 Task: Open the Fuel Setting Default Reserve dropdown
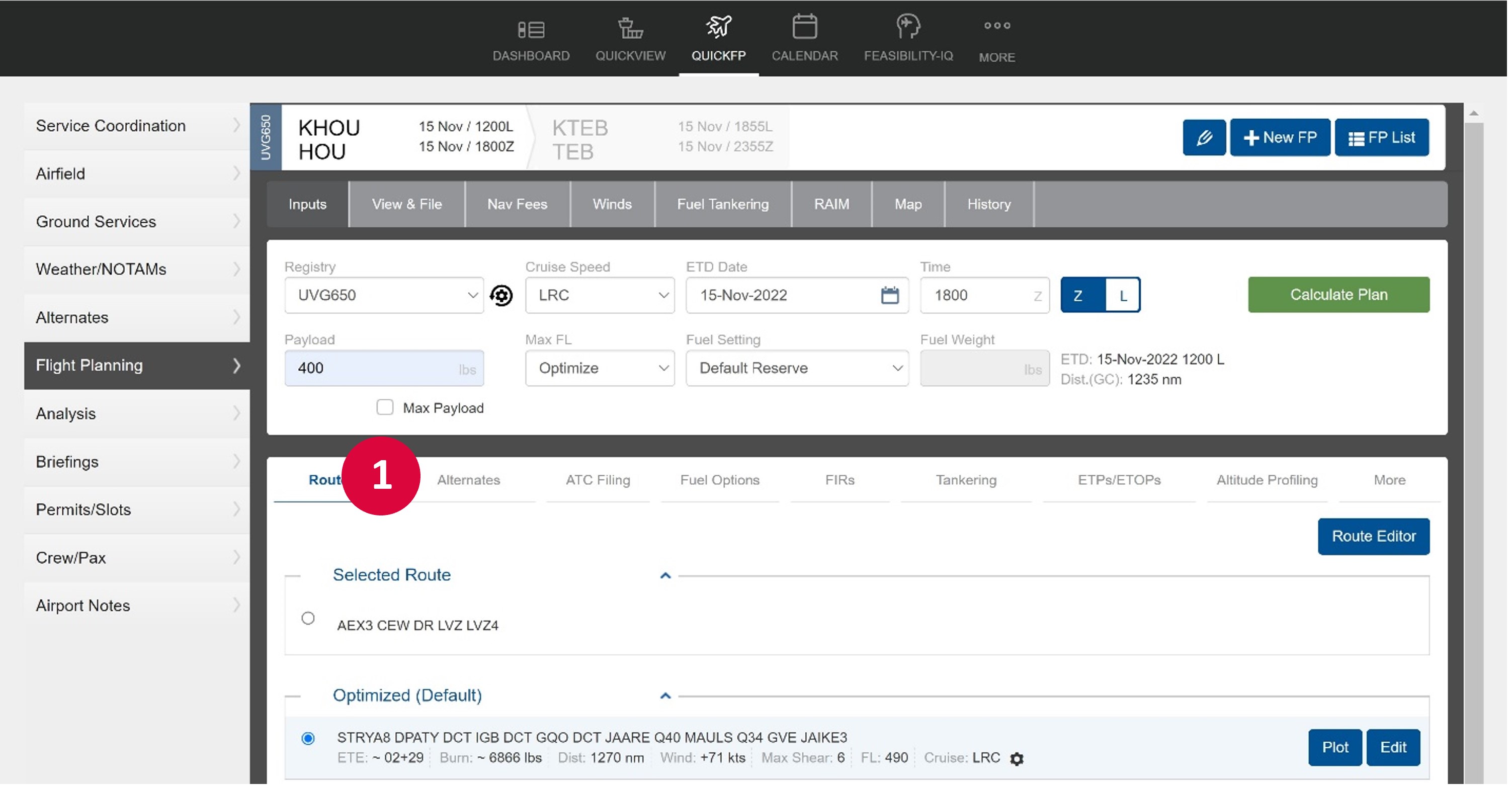pyautogui.click(x=797, y=369)
